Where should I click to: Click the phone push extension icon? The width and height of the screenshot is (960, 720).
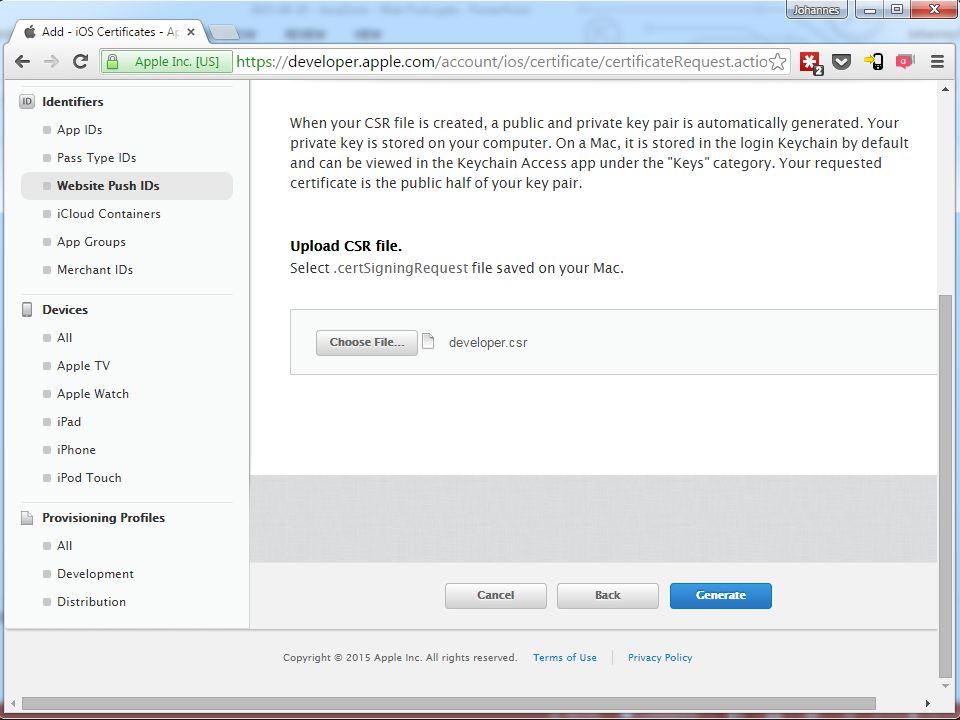pyautogui.click(x=873, y=61)
